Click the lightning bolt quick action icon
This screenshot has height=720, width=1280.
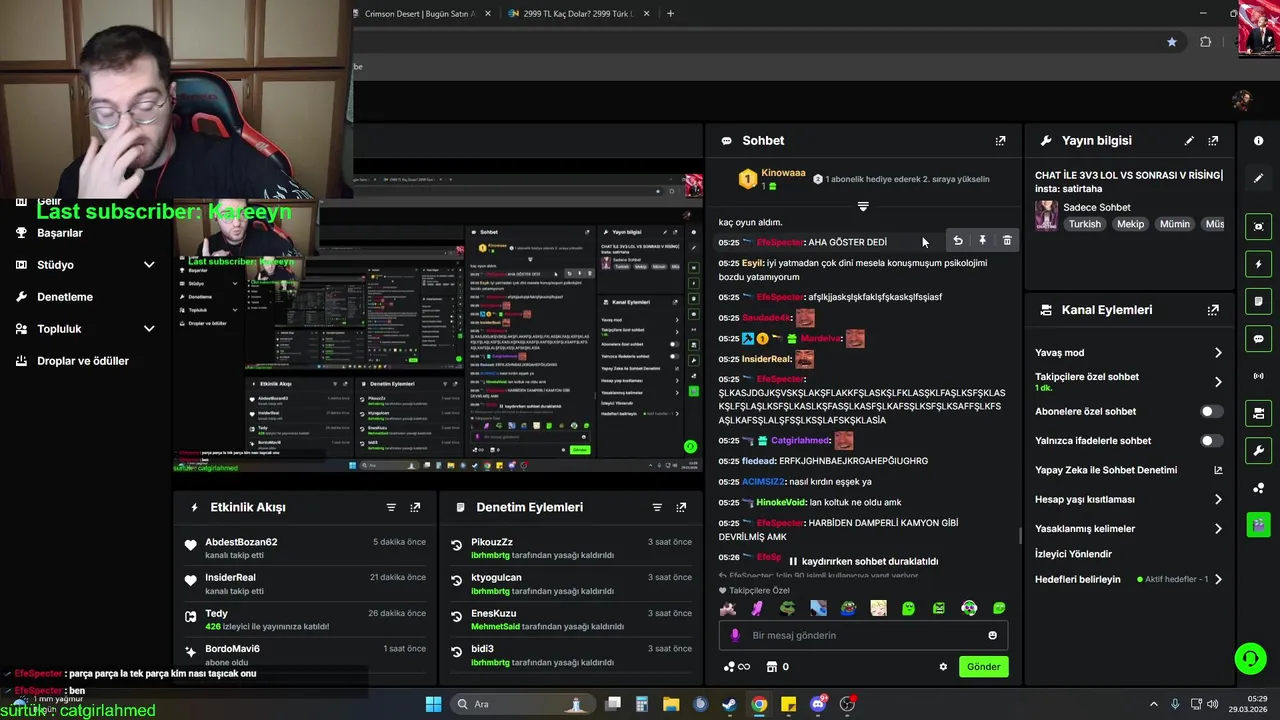pos(1258,264)
